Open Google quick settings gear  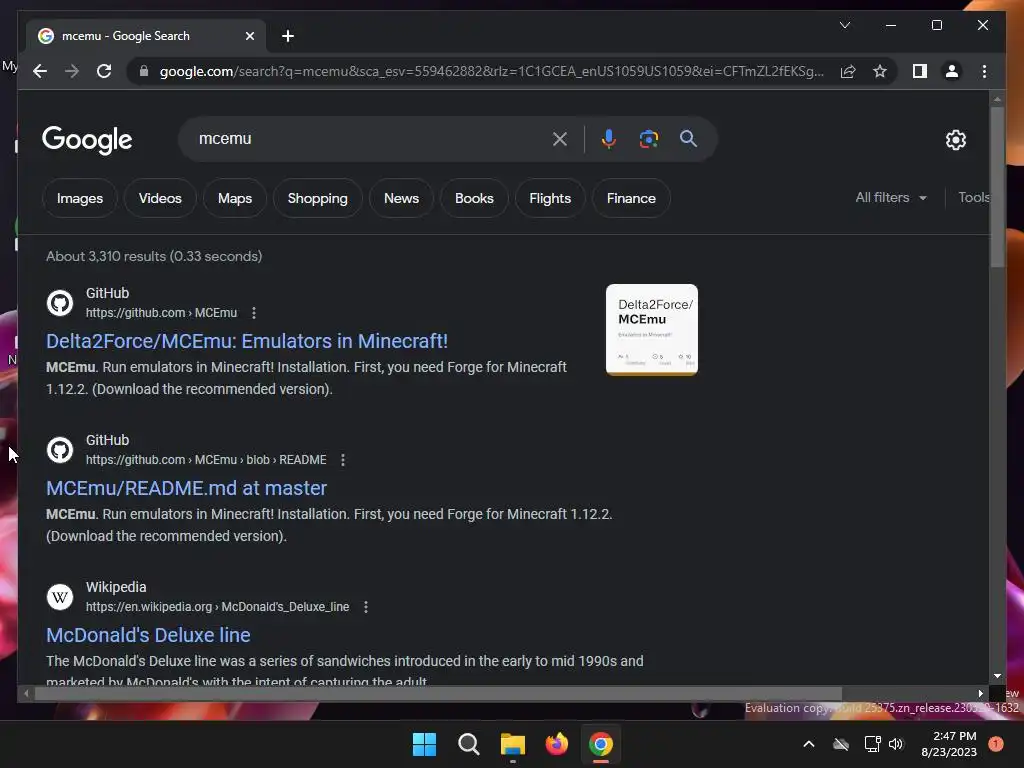click(x=955, y=140)
